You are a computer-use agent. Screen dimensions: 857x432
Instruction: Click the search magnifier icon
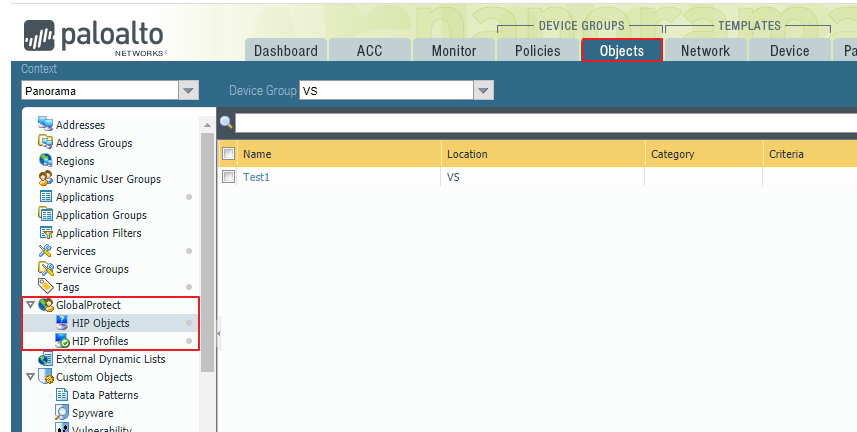(226, 122)
